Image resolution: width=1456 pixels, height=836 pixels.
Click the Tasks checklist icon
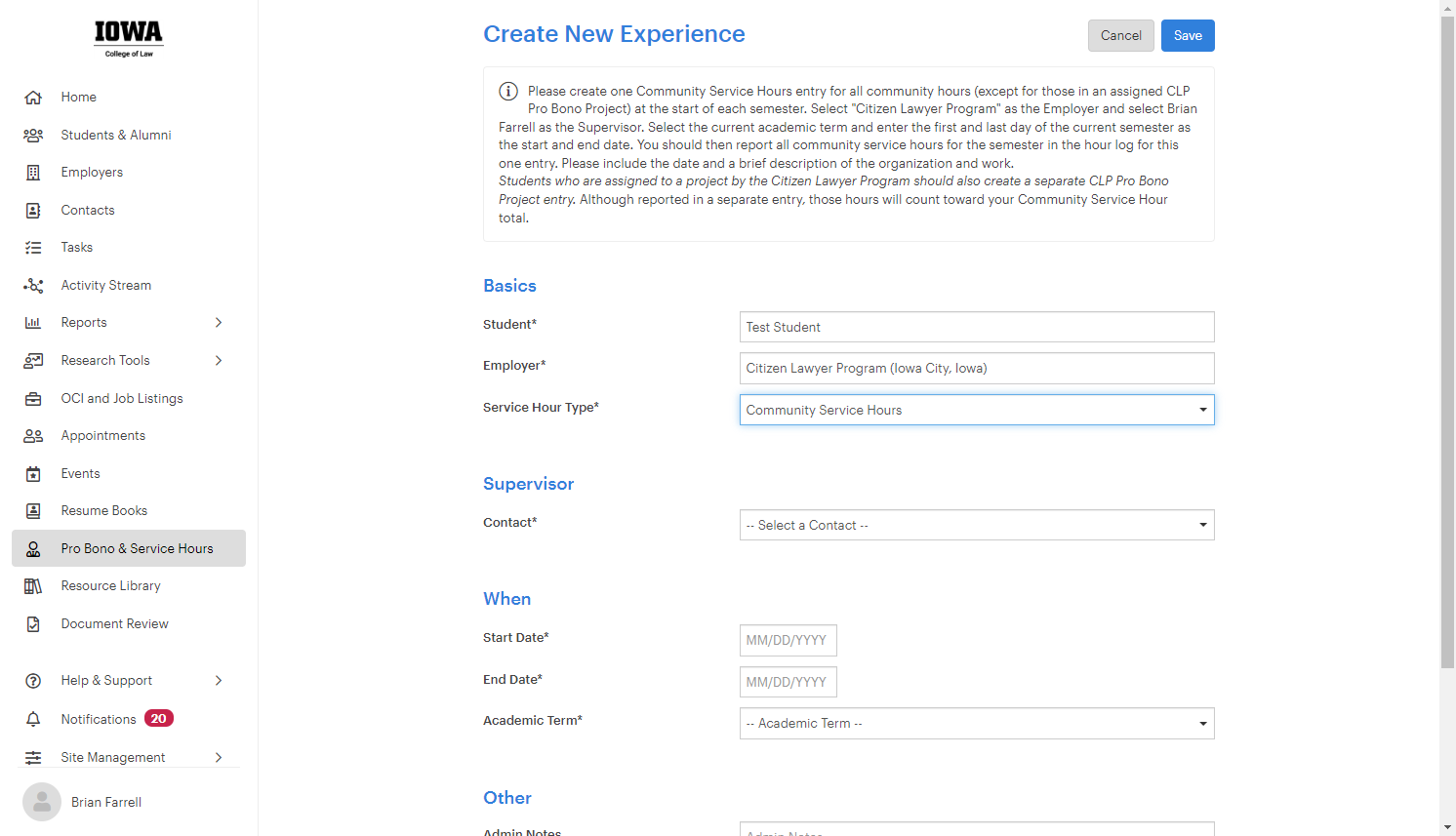[33, 248]
